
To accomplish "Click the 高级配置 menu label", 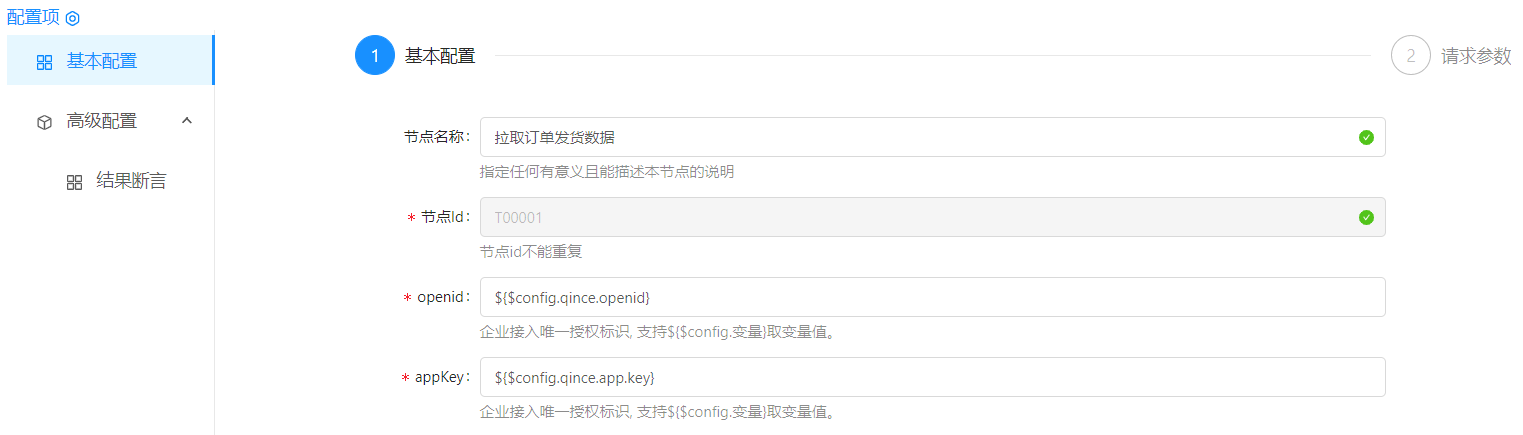I will [102, 121].
